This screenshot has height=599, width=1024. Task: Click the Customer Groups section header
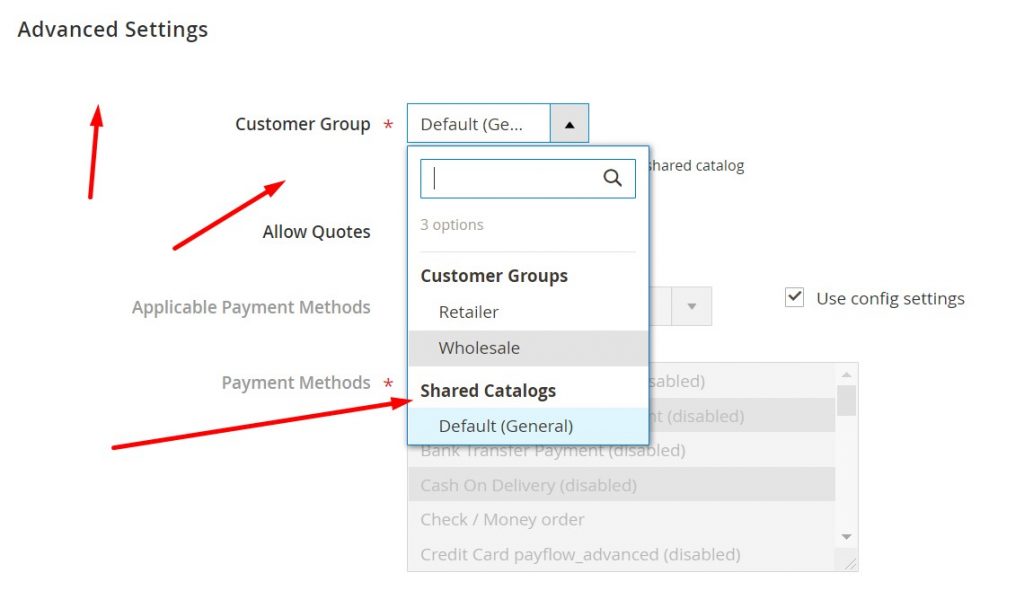494,276
